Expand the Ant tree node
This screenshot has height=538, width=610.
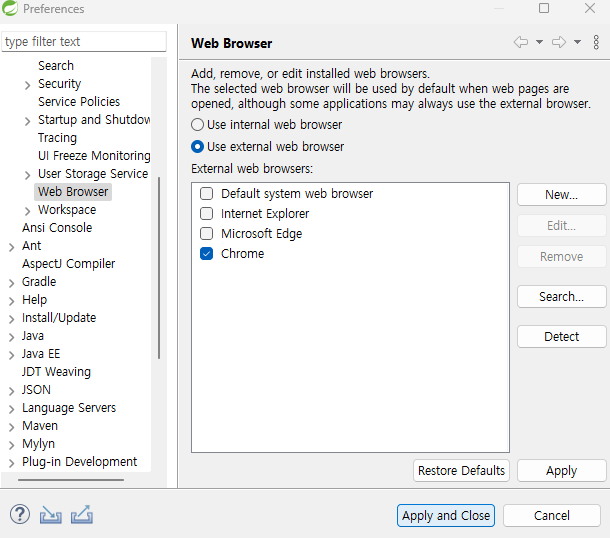click(x=11, y=247)
